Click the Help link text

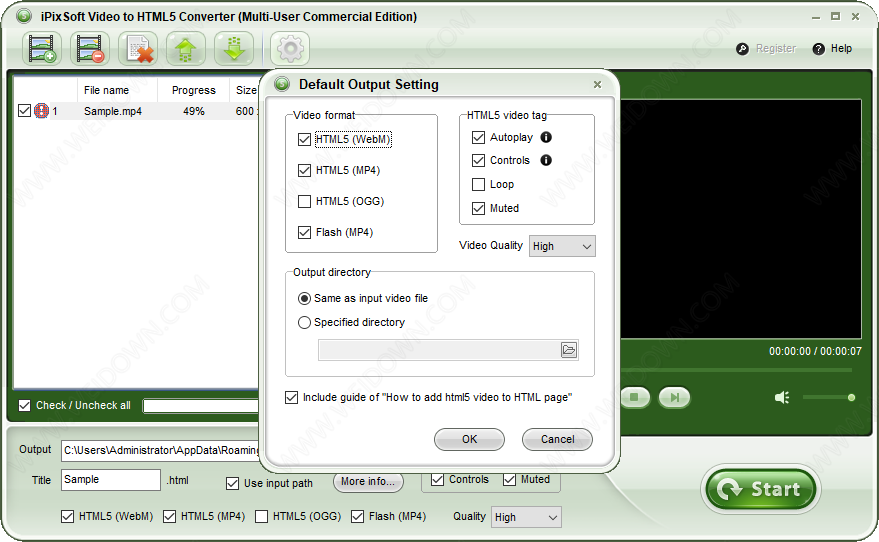point(841,49)
